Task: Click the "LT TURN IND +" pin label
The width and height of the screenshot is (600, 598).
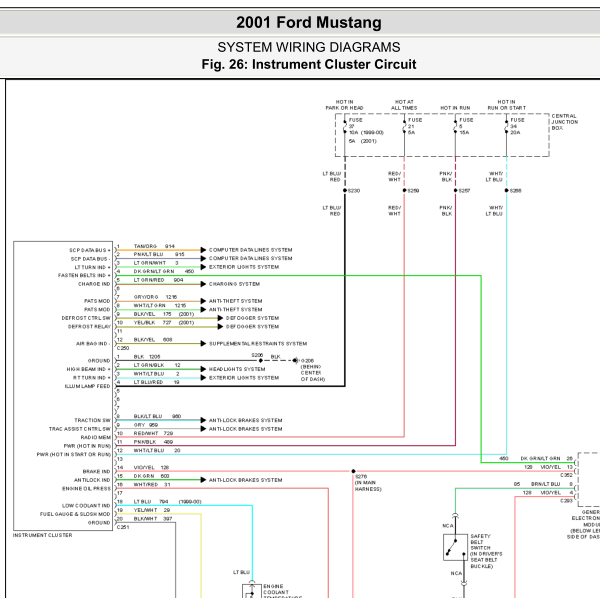Action: [93, 267]
